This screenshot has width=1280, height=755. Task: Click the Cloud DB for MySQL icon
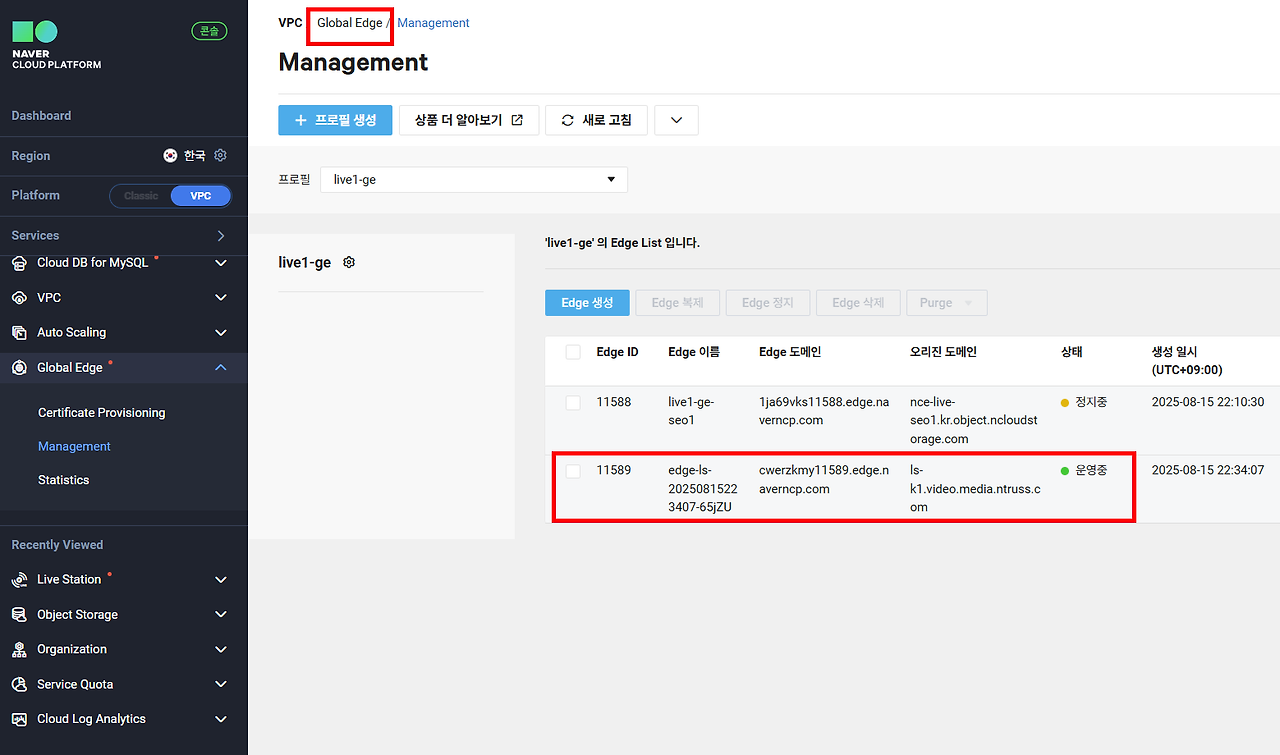tap(19, 263)
